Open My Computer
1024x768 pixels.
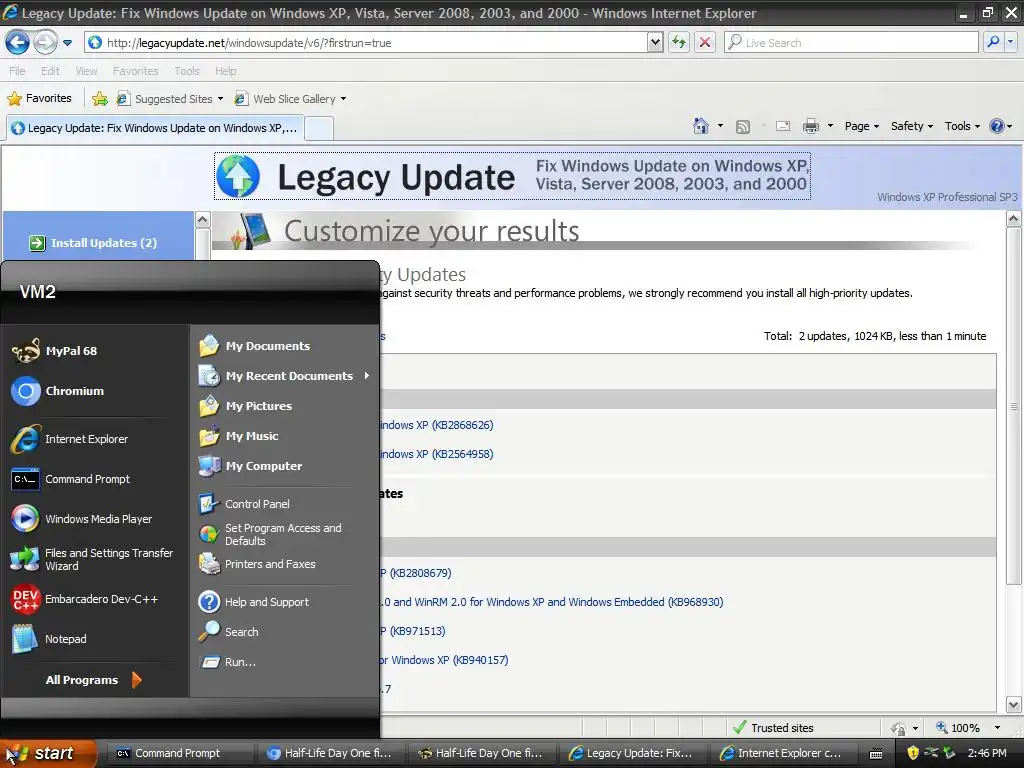(x=251, y=466)
